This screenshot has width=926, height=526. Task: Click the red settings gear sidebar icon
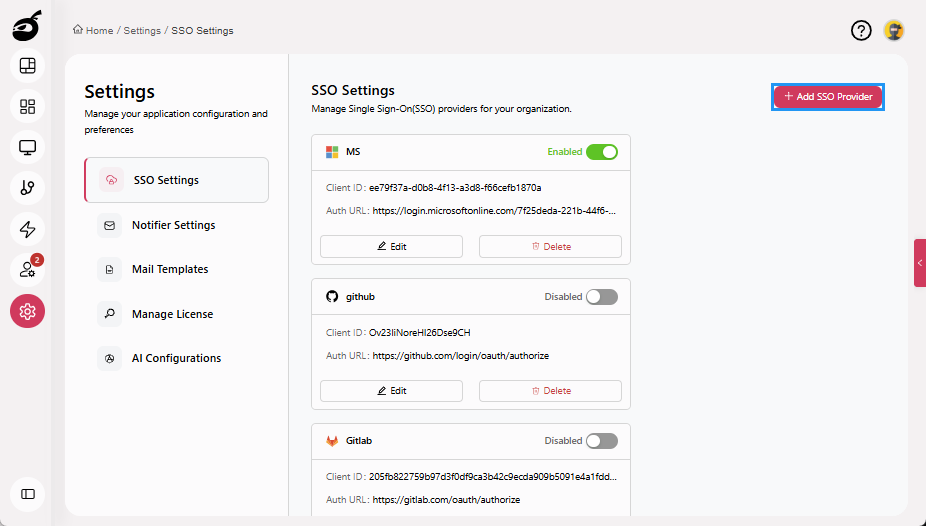tap(27, 311)
